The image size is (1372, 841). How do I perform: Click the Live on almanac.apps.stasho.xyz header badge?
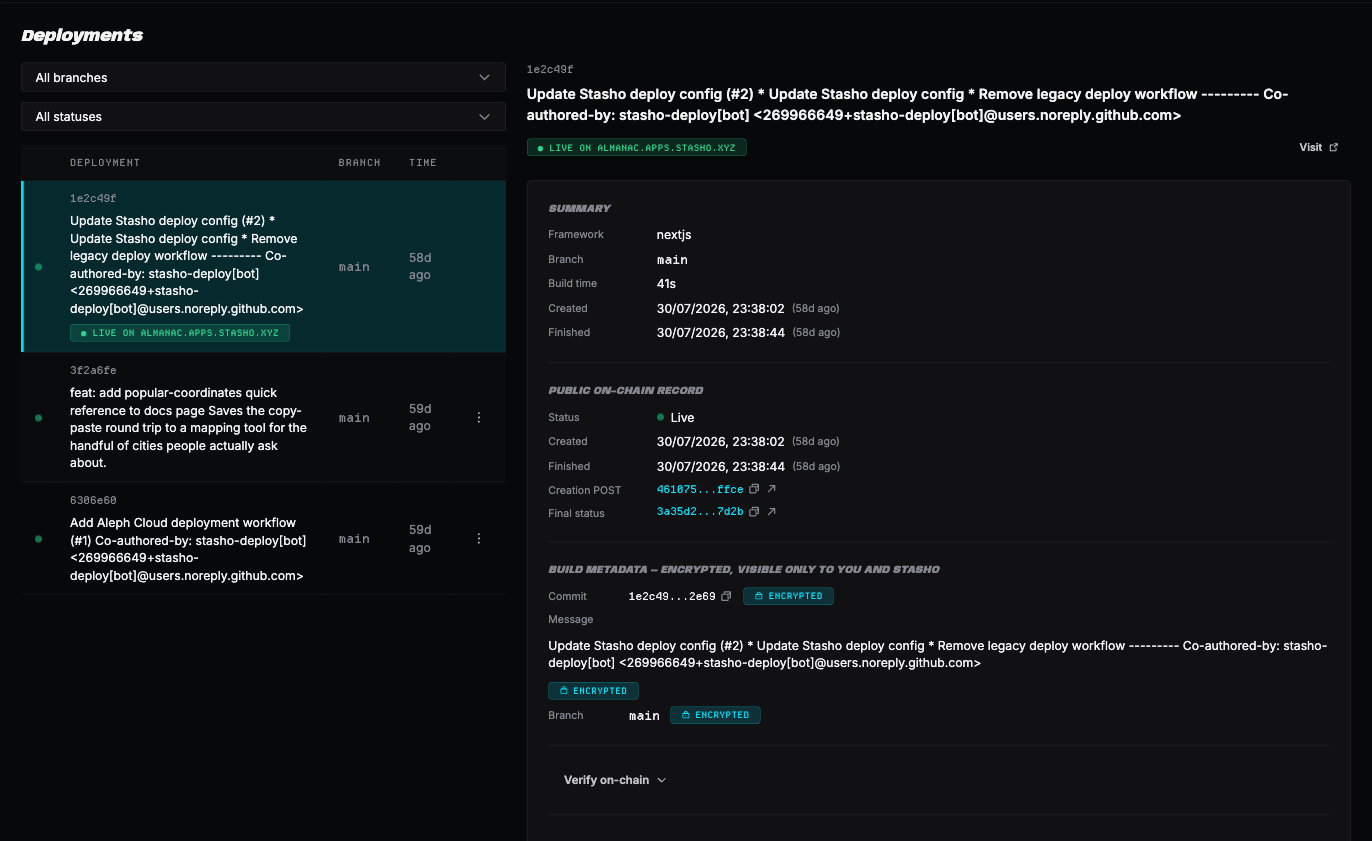tap(637, 148)
